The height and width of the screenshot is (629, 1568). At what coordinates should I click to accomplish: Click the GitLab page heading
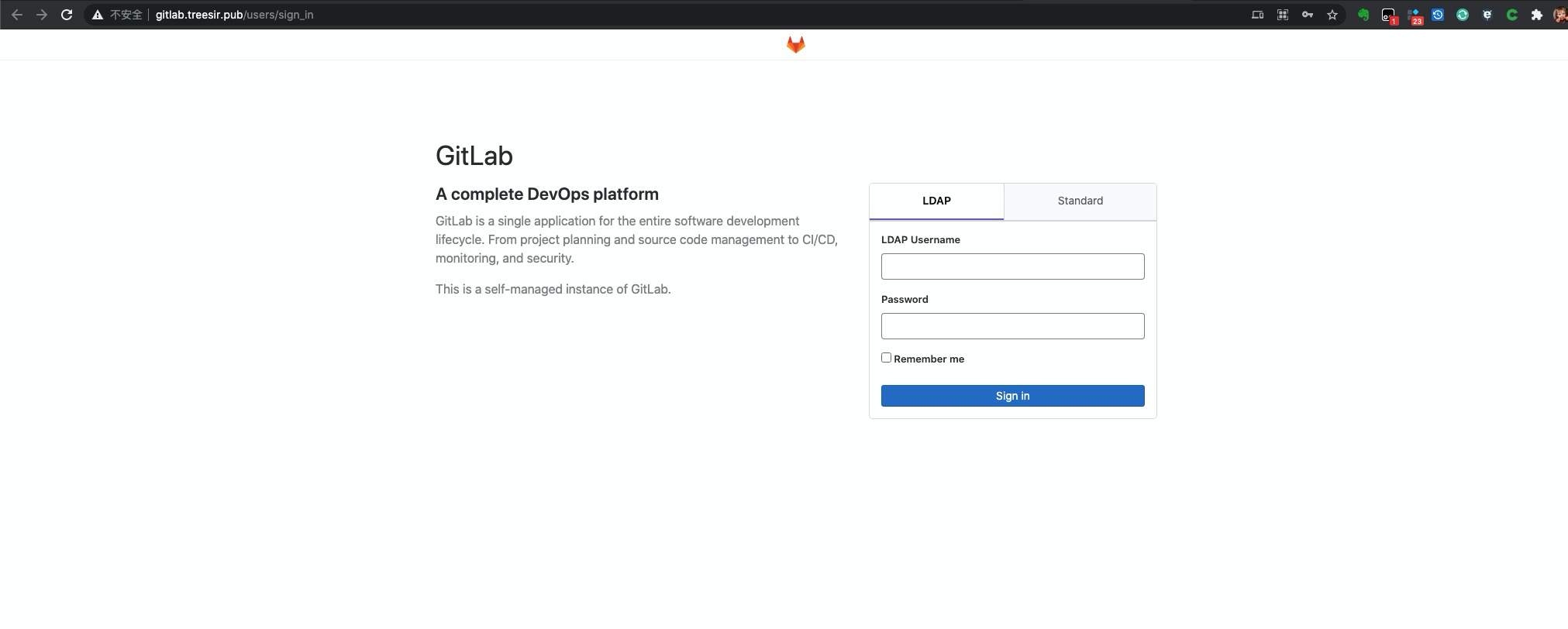[474, 156]
